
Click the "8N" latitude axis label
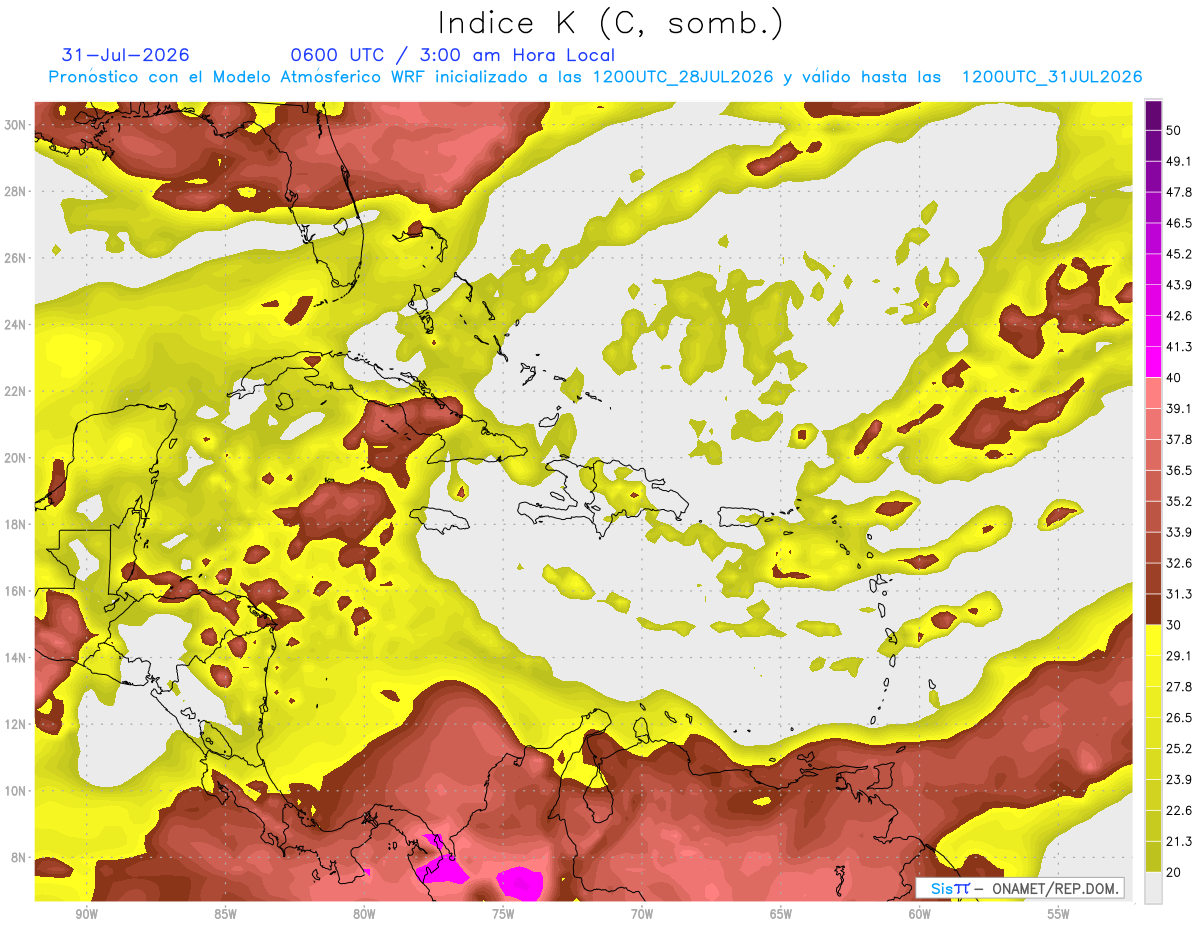point(20,858)
